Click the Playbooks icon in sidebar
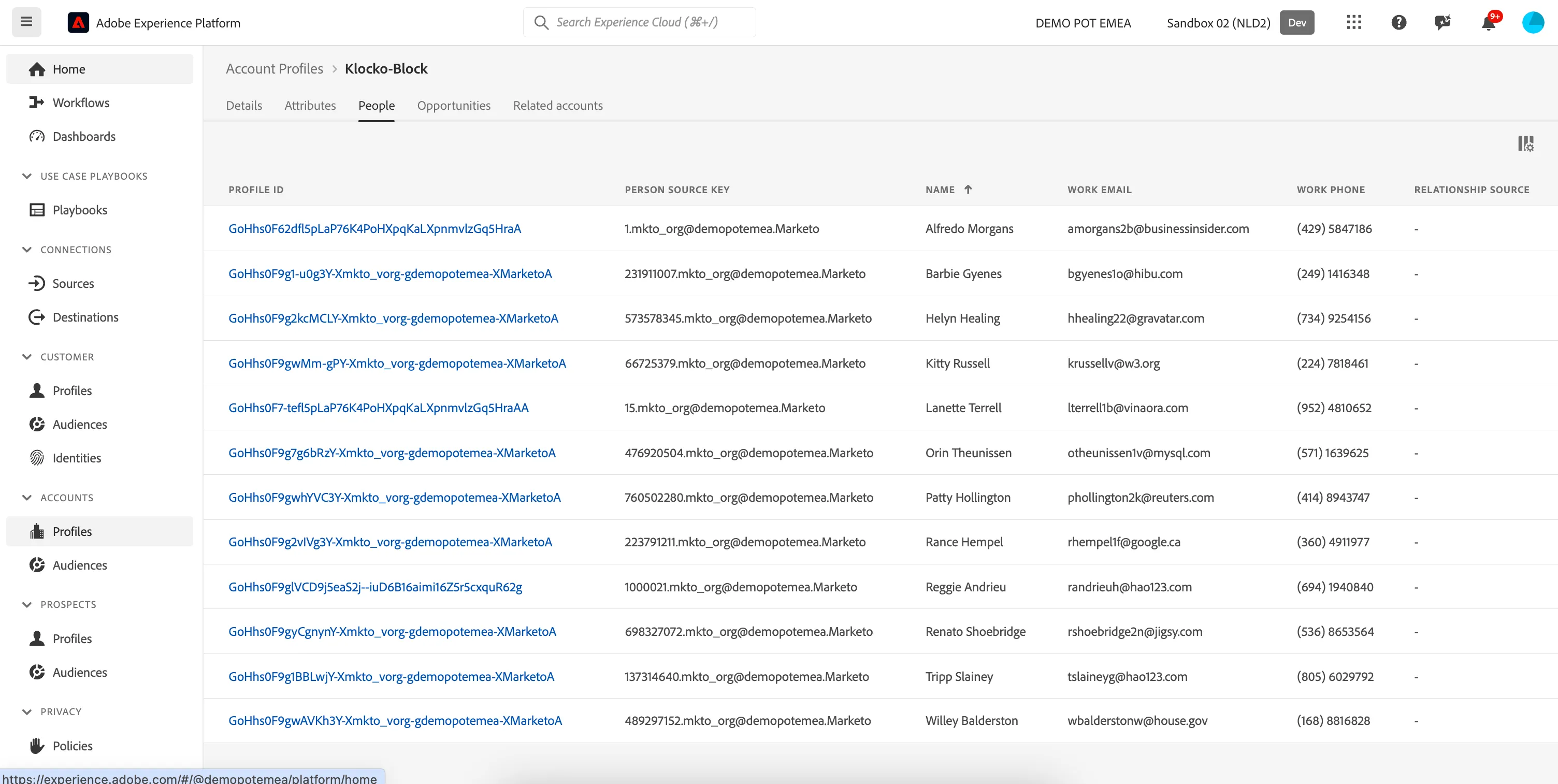 click(37, 210)
